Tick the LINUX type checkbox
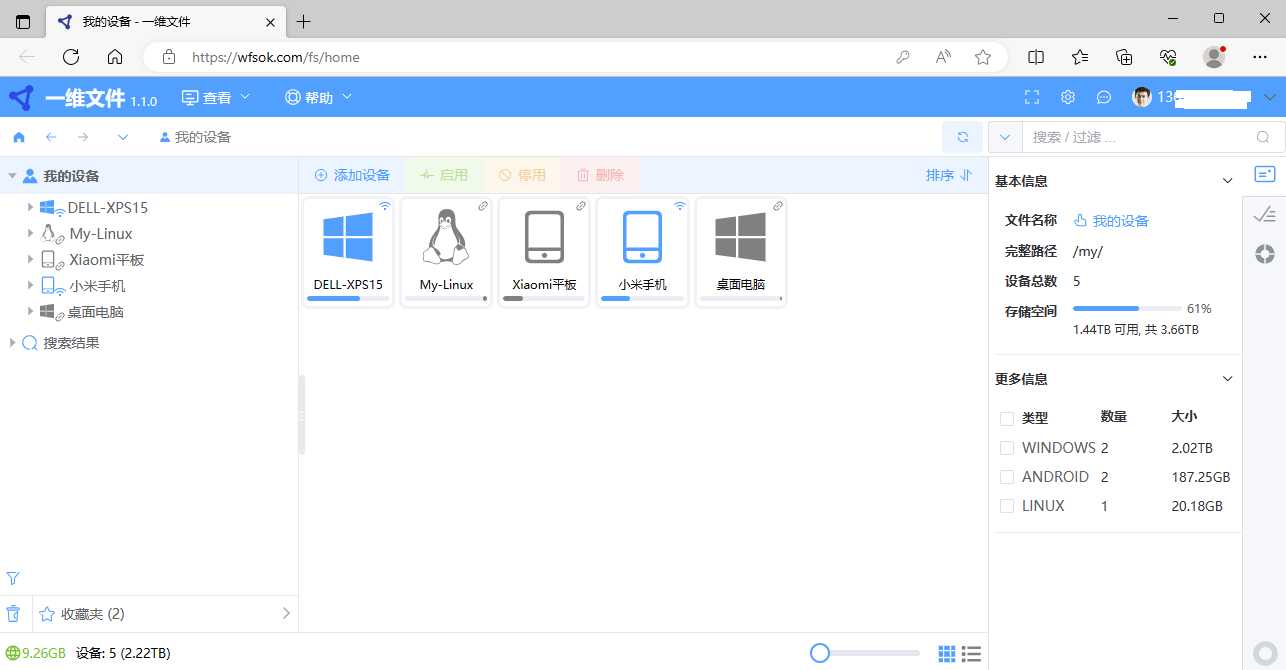The image size is (1286, 670). click(1007, 506)
